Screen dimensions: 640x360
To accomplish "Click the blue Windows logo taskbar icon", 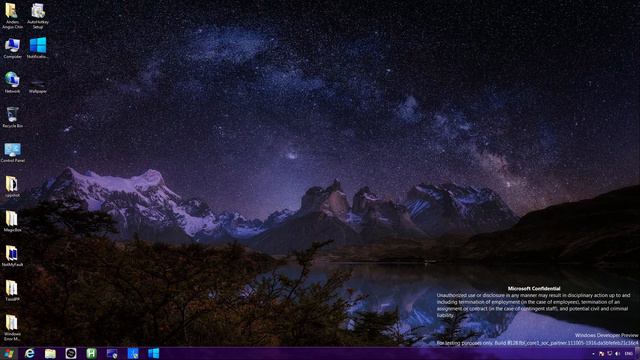I will point(153,353).
